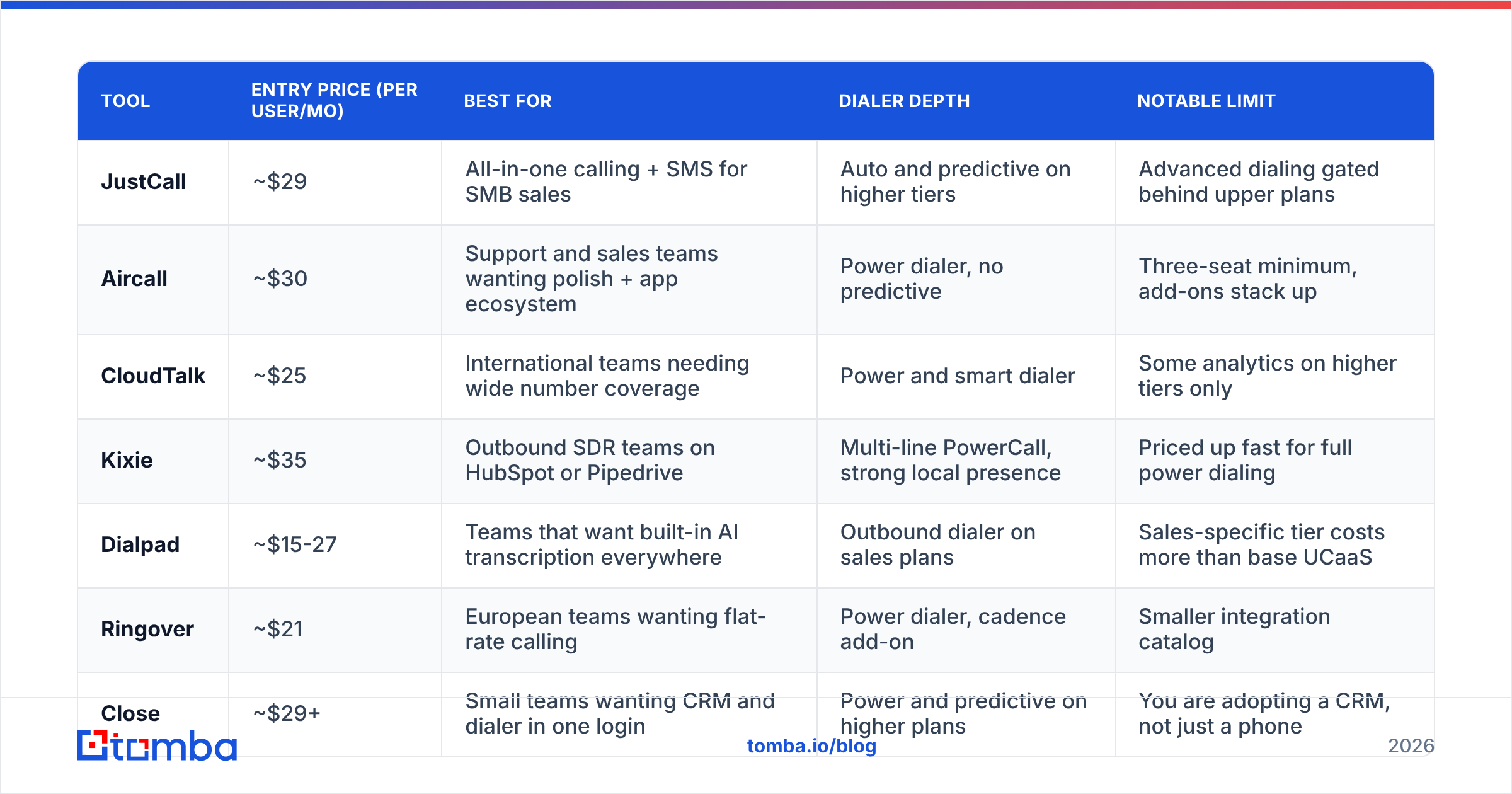
Task: Click the ENTRY PRICE column header
Action: [x=335, y=100]
